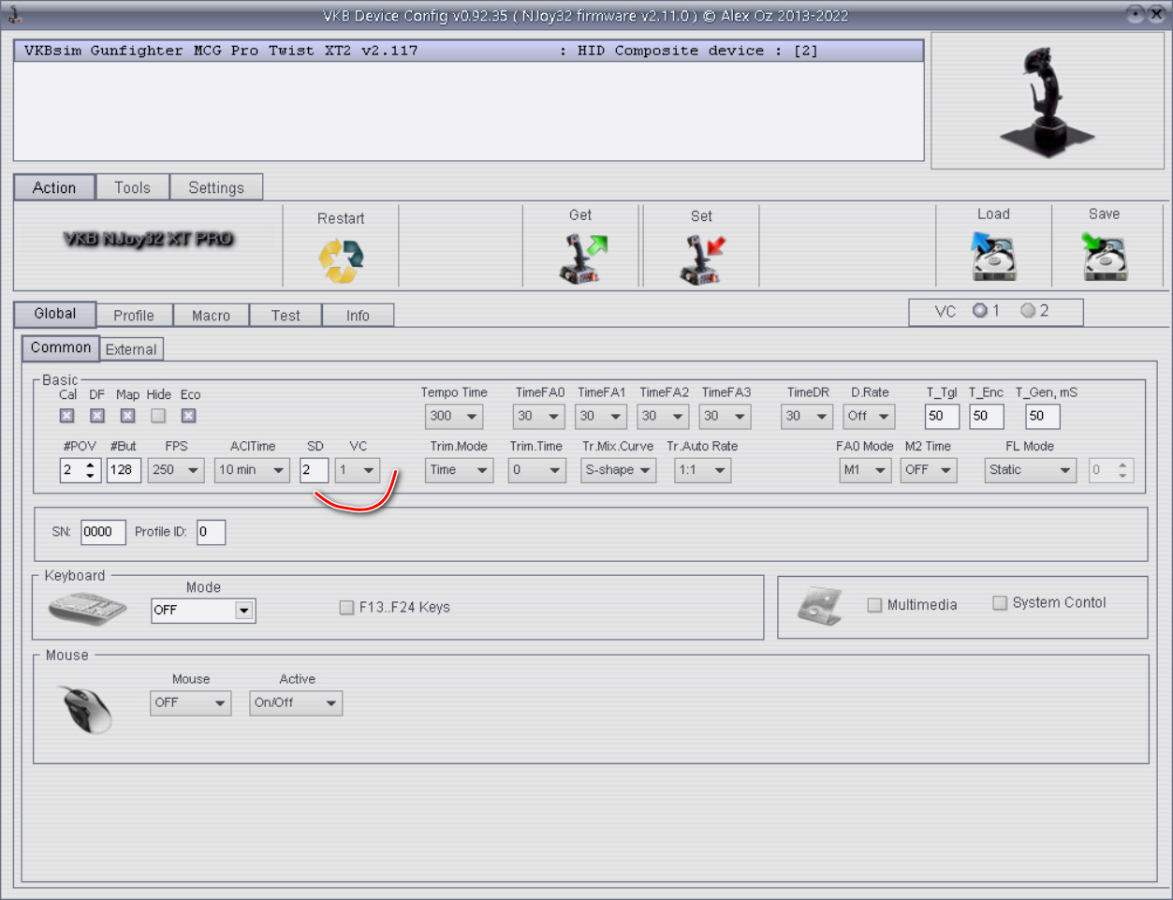Click the T_Tgl input field
1173x900 pixels.
click(942, 416)
